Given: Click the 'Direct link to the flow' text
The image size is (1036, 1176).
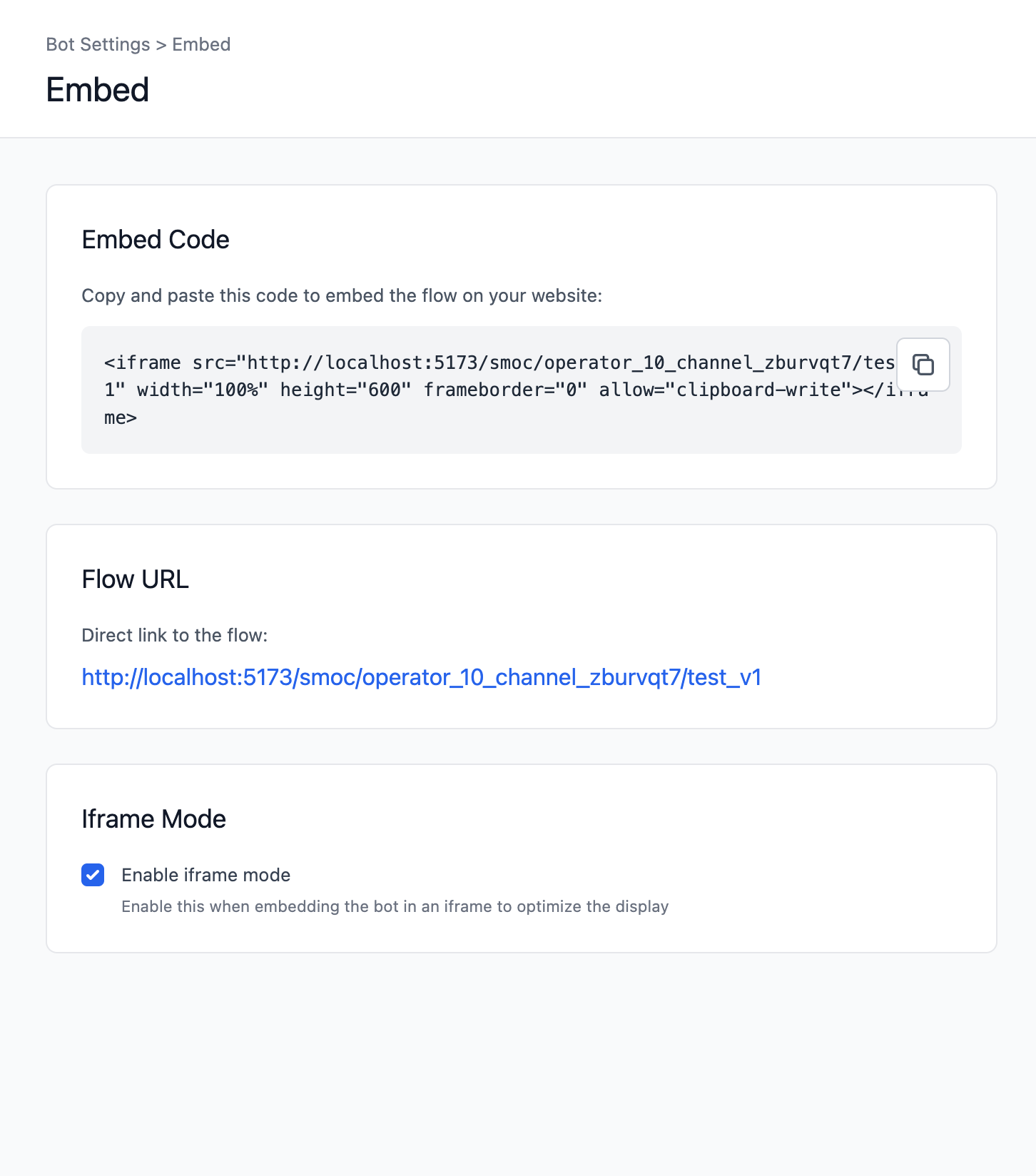Looking at the screenshot, I should coord(175,635).
